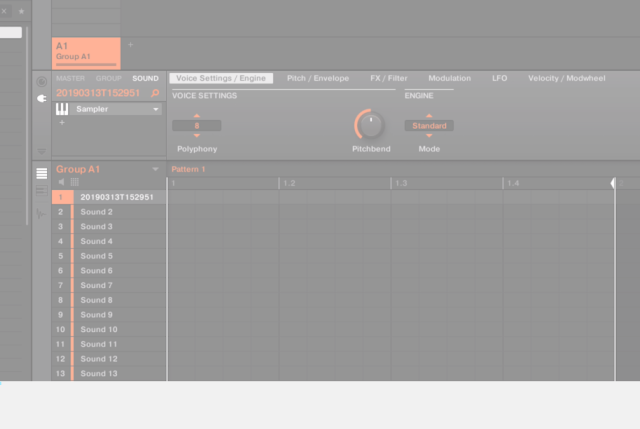
Task: Open the Group A1 dropdown arrow
Action: click(155, 169)
